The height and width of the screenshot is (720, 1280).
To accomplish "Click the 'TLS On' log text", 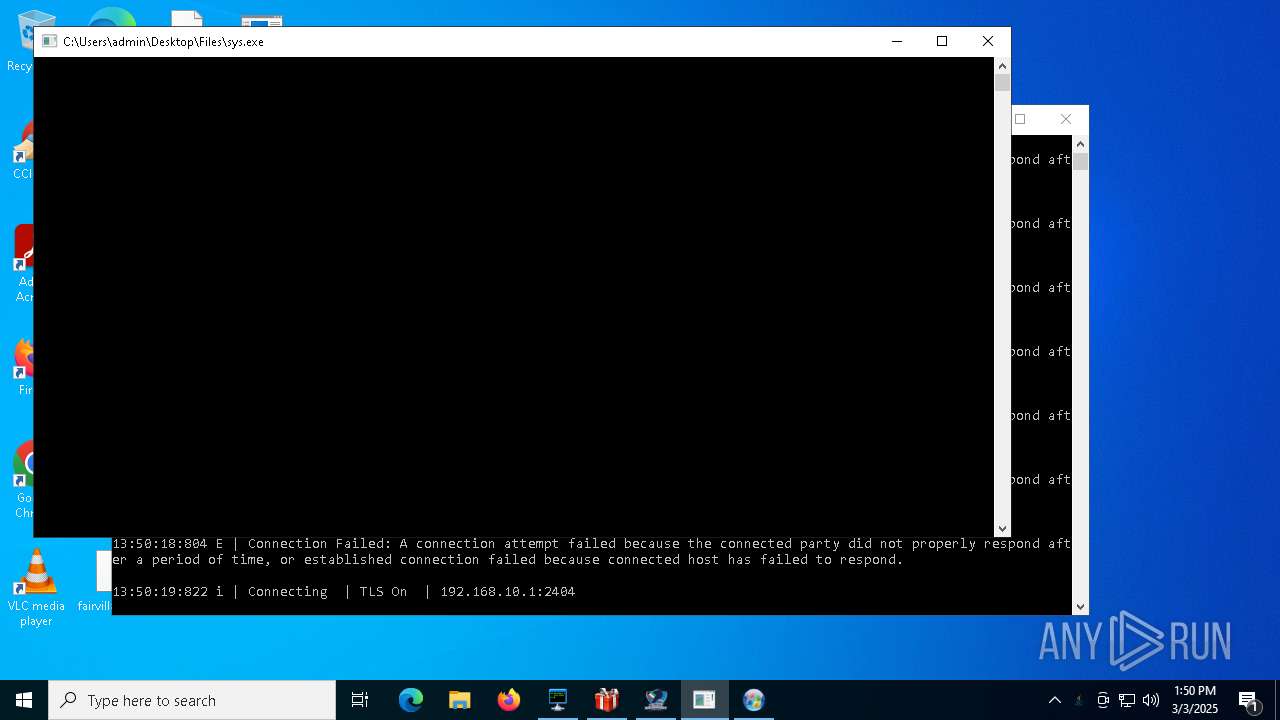I will [383, 592].
